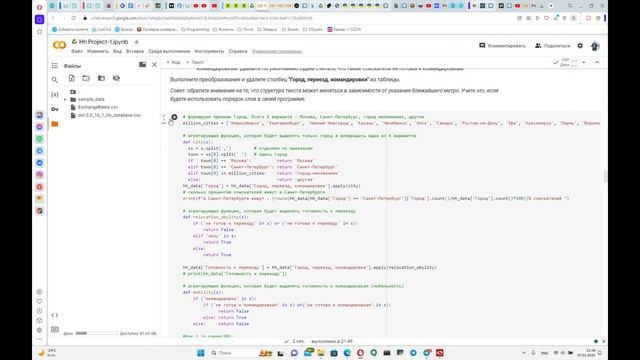Open Opera browser from taskbar

[x=360, y=353]
